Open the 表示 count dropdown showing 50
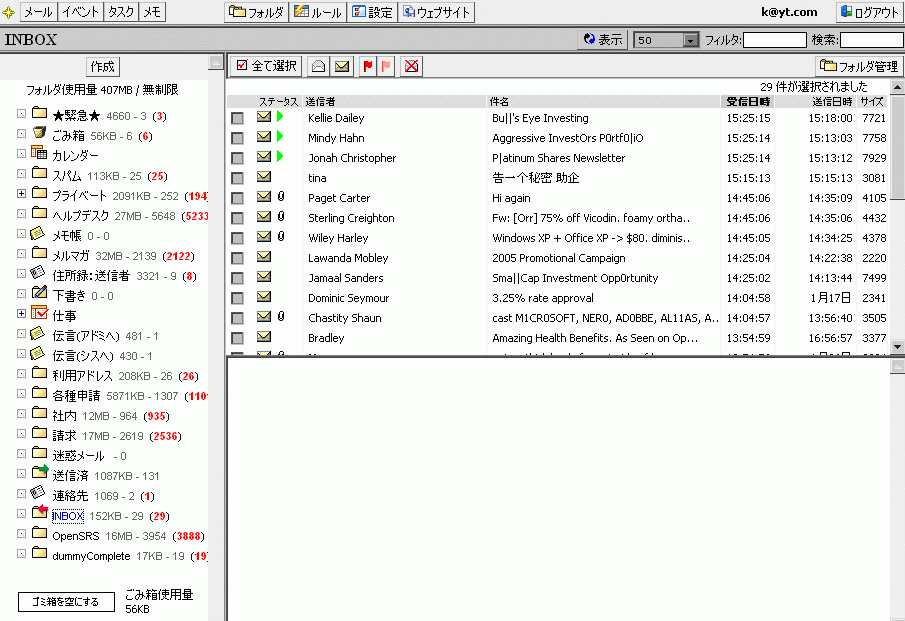 pyautogui.click(x=690, y=40)
